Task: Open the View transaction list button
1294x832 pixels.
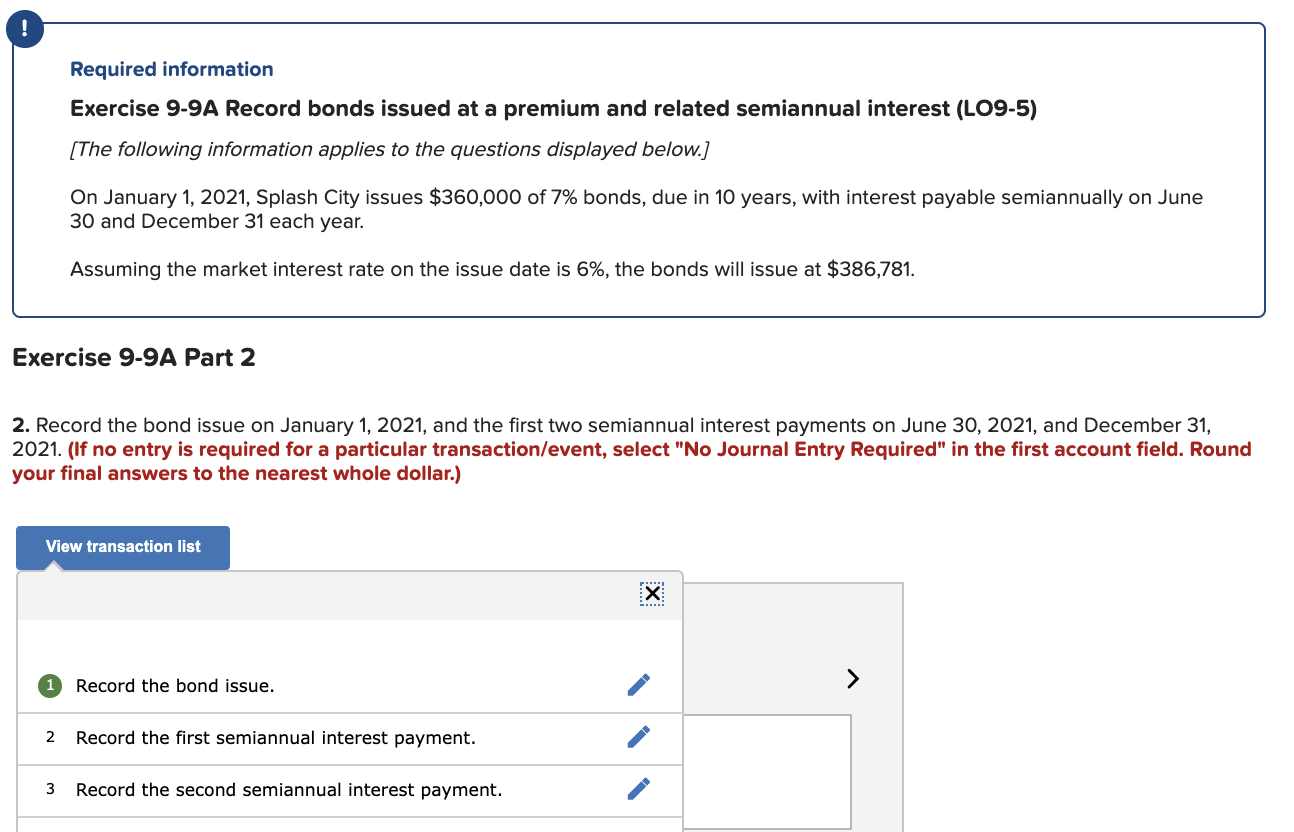Action: coord(122,547)
